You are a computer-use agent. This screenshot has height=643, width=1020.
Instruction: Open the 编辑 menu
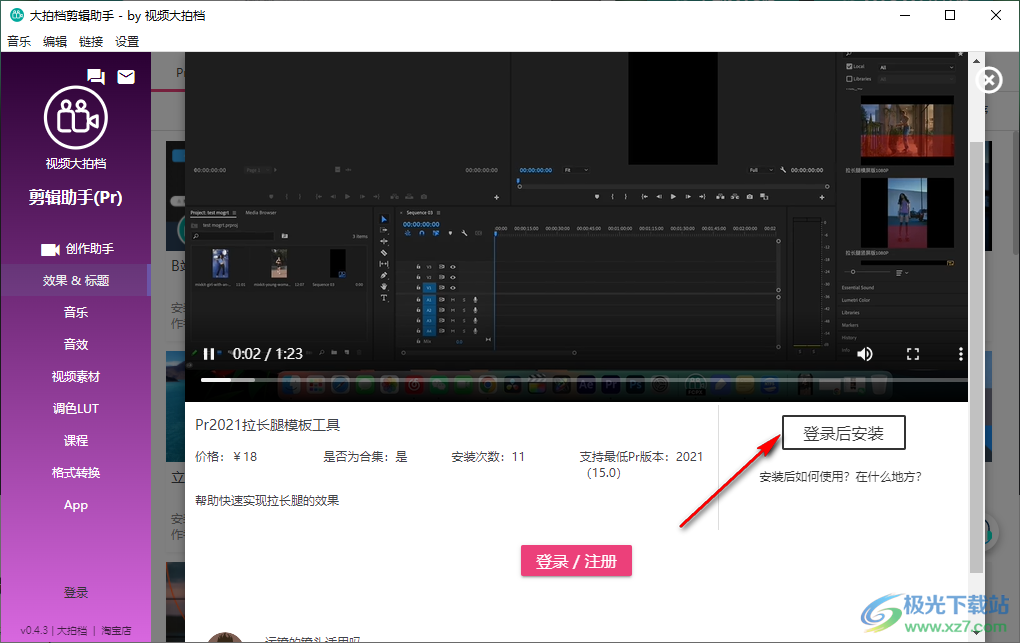(x=55, y=42)
